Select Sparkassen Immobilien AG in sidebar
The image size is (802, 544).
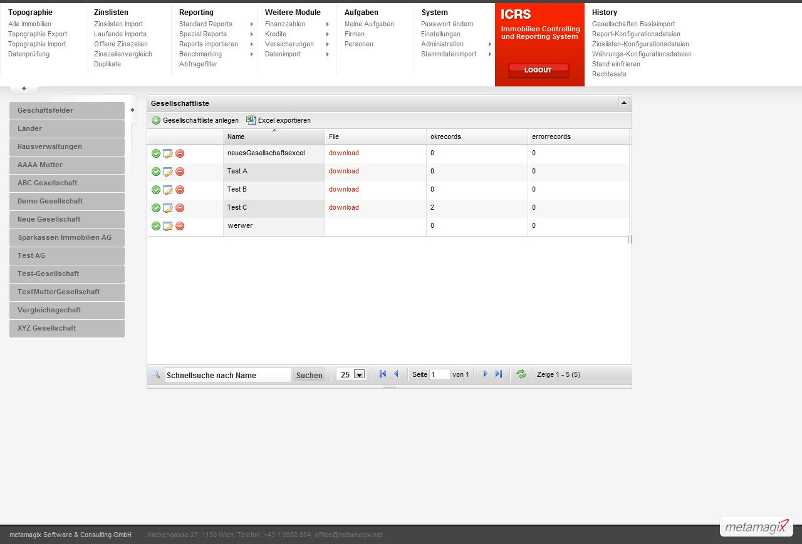[67, 237]
